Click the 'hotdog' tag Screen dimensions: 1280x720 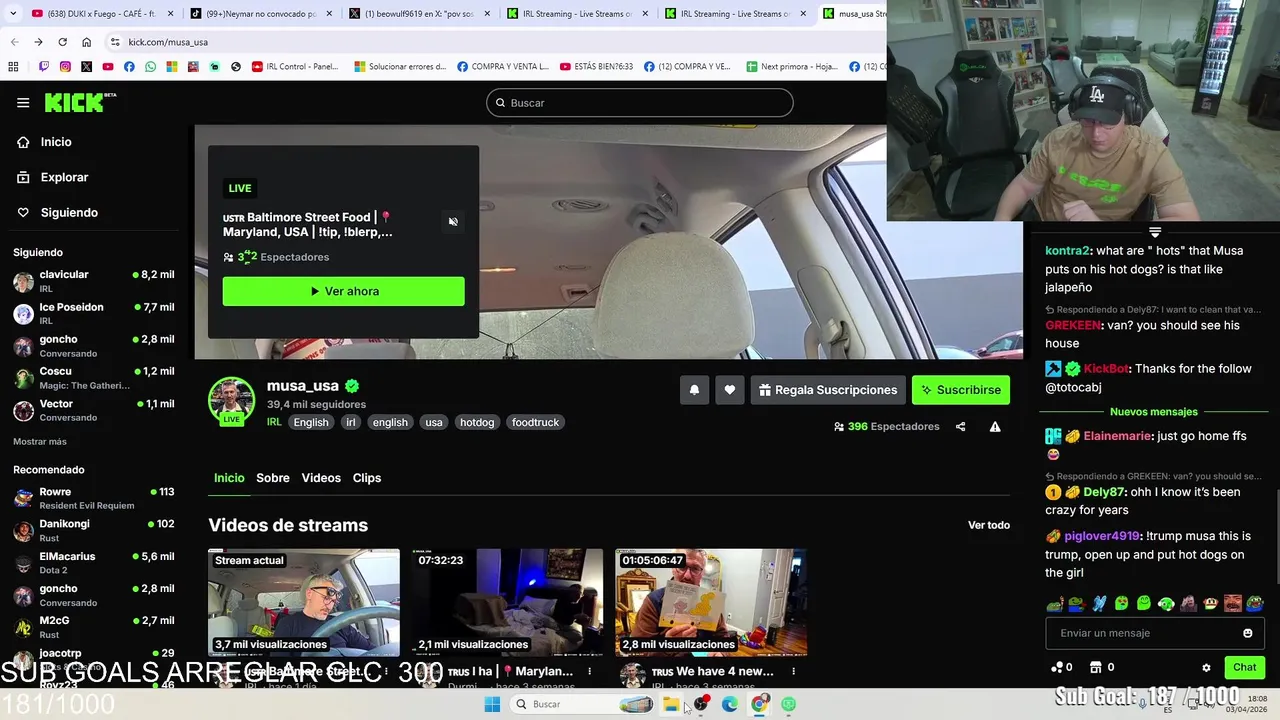click(477, 422)
